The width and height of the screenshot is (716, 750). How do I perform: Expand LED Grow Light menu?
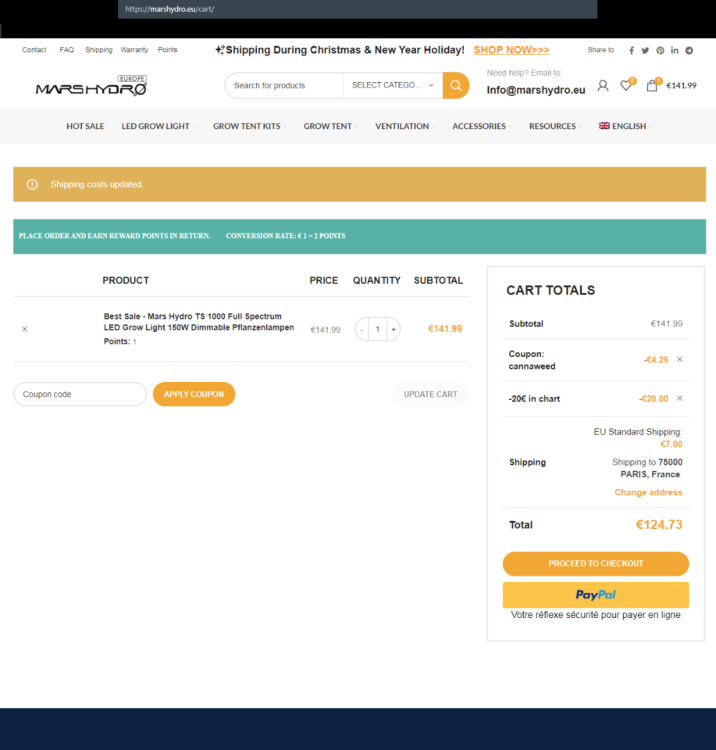pyautogui.click(x=158, y=126)
